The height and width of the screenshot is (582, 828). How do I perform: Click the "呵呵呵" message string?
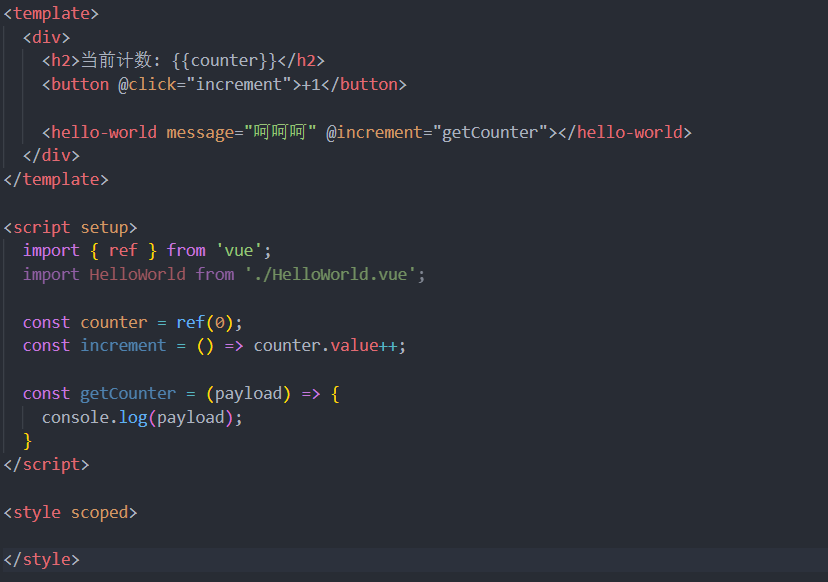tap(280, 132)
